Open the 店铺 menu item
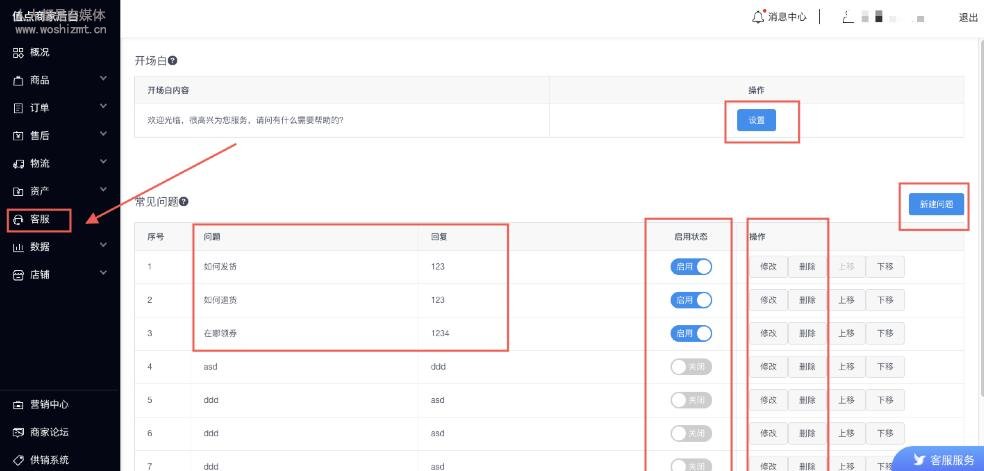Image resolution: width=984 pixels, height=471 pixels. click(x=40, y=274)
